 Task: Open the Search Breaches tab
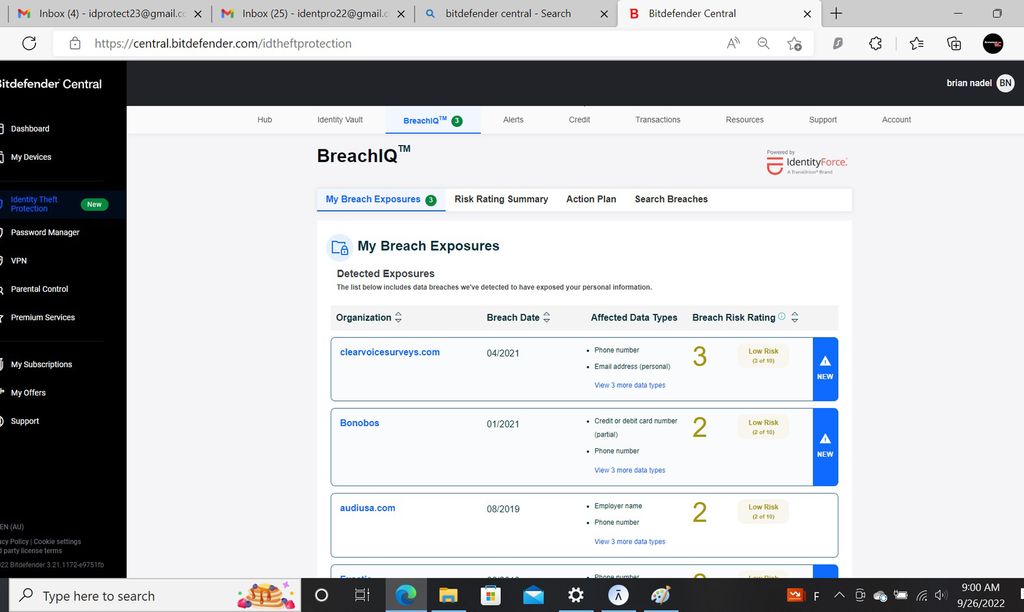pos(671,199)
